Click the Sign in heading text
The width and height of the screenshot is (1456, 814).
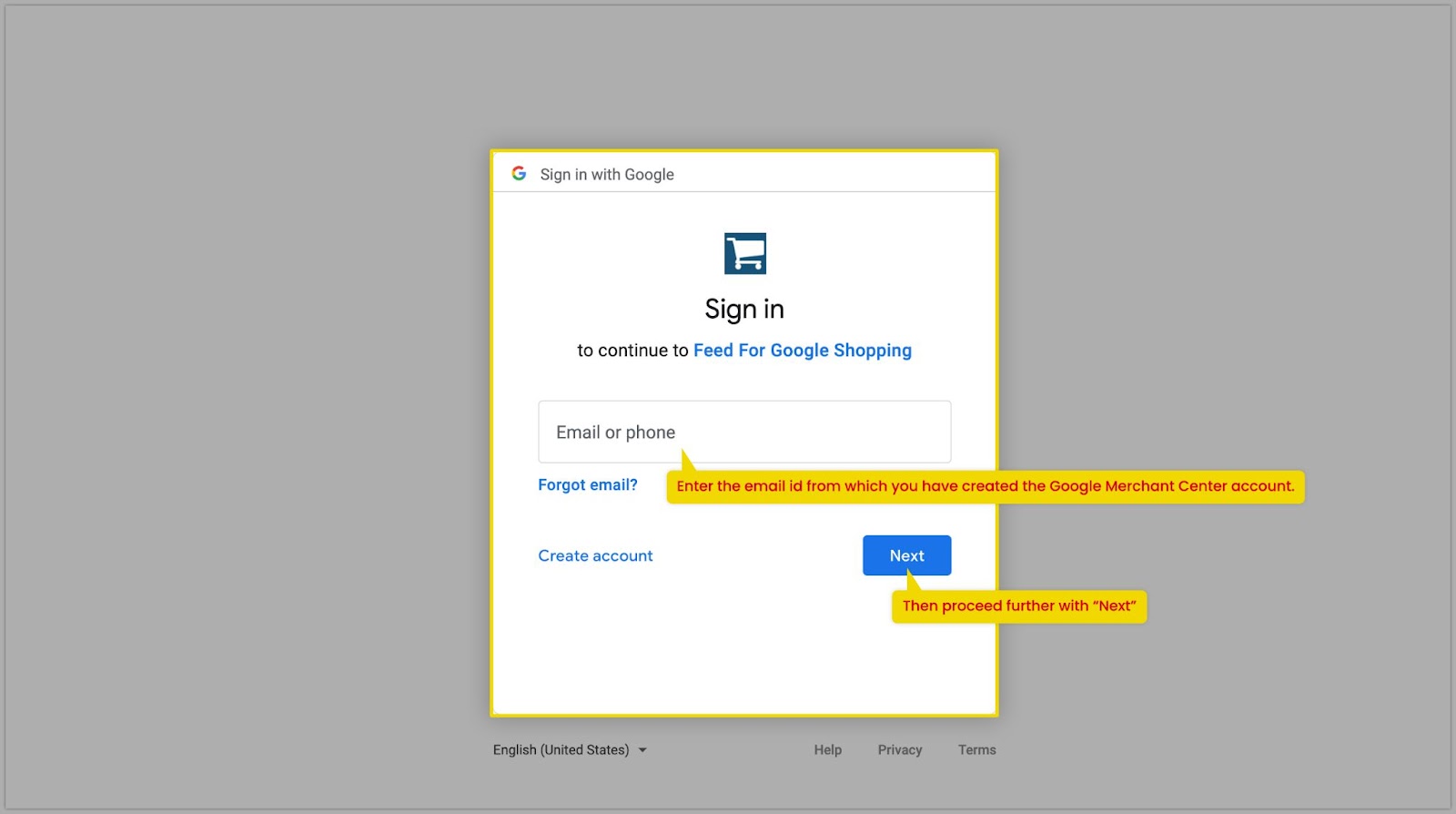744,310
